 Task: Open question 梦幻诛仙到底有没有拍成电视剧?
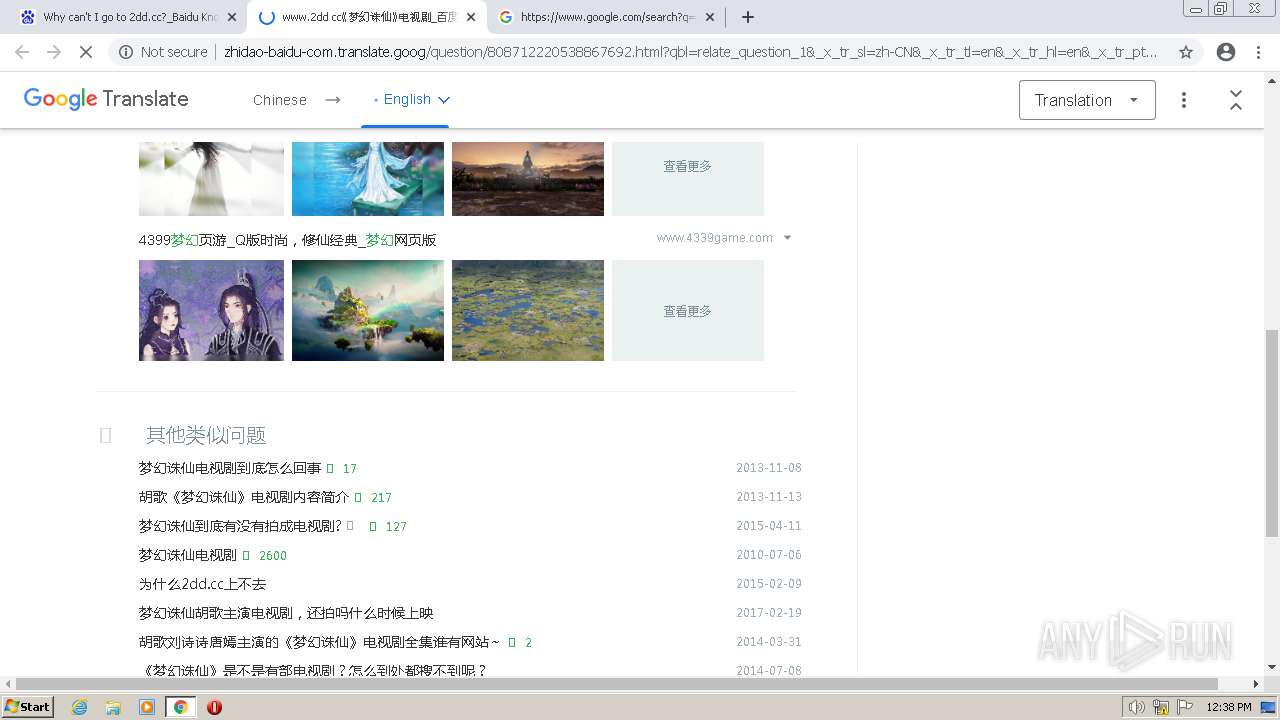(x=240, y=526)
